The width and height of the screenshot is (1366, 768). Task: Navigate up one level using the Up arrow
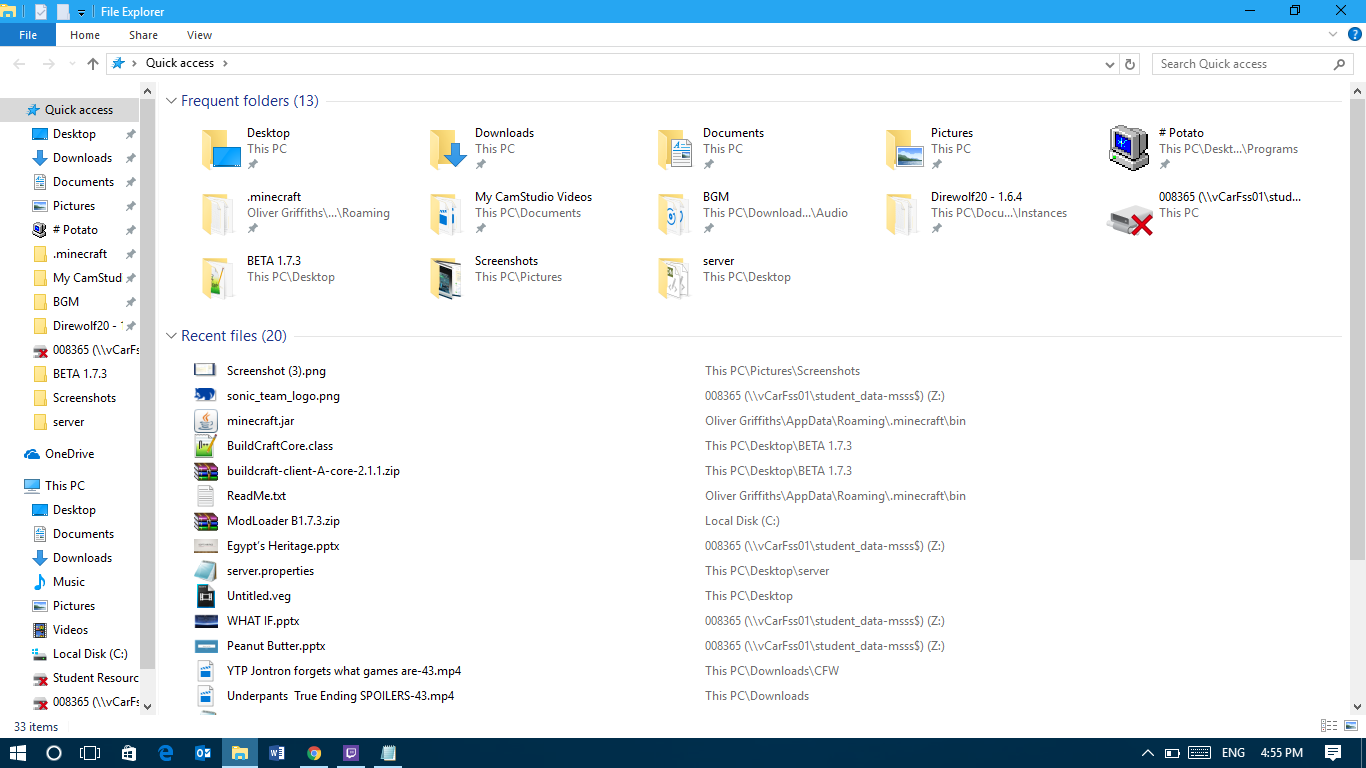[x=92, y=63]
